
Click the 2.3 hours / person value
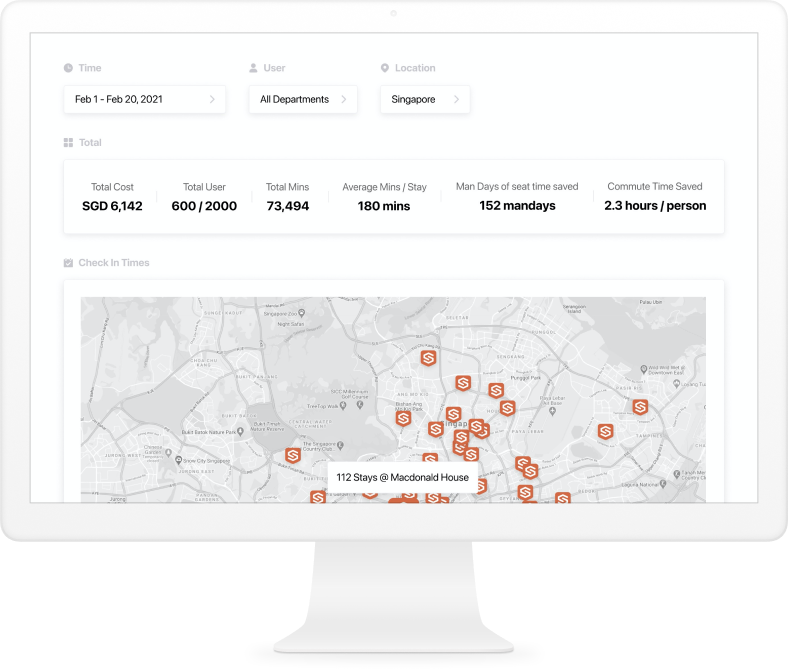click(x=655, y=206)
